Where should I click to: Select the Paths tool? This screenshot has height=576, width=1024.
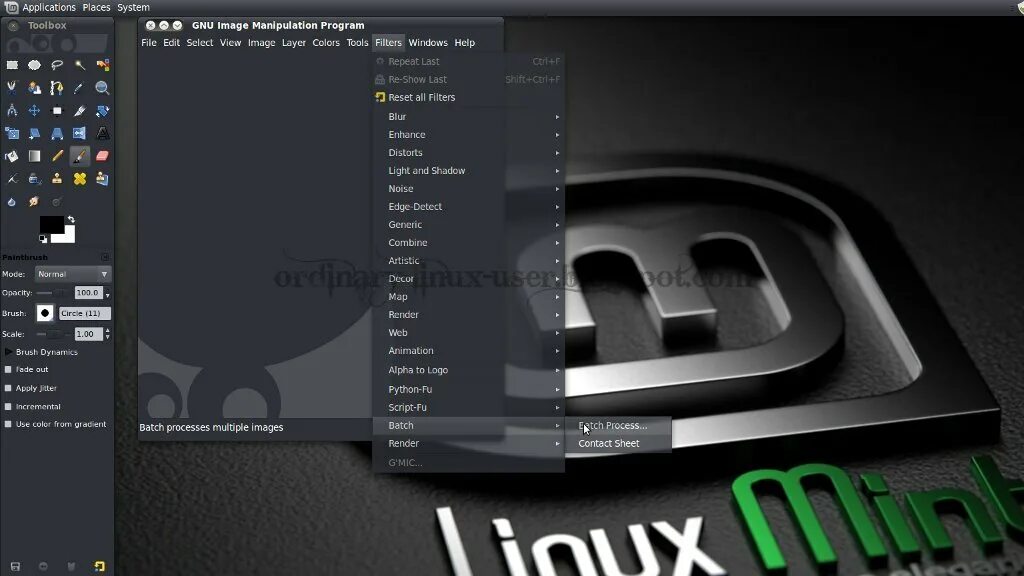[57, 88]
